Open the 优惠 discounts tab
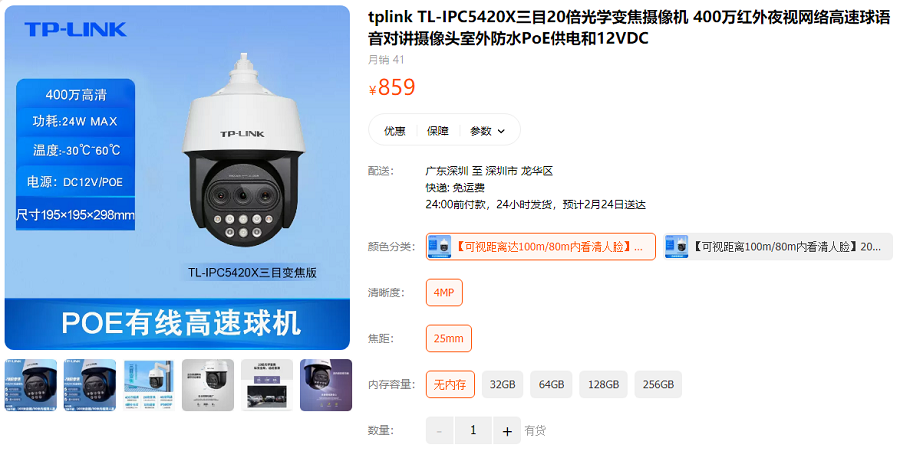This screenshot has height=451, width=900. coord(394,131)
